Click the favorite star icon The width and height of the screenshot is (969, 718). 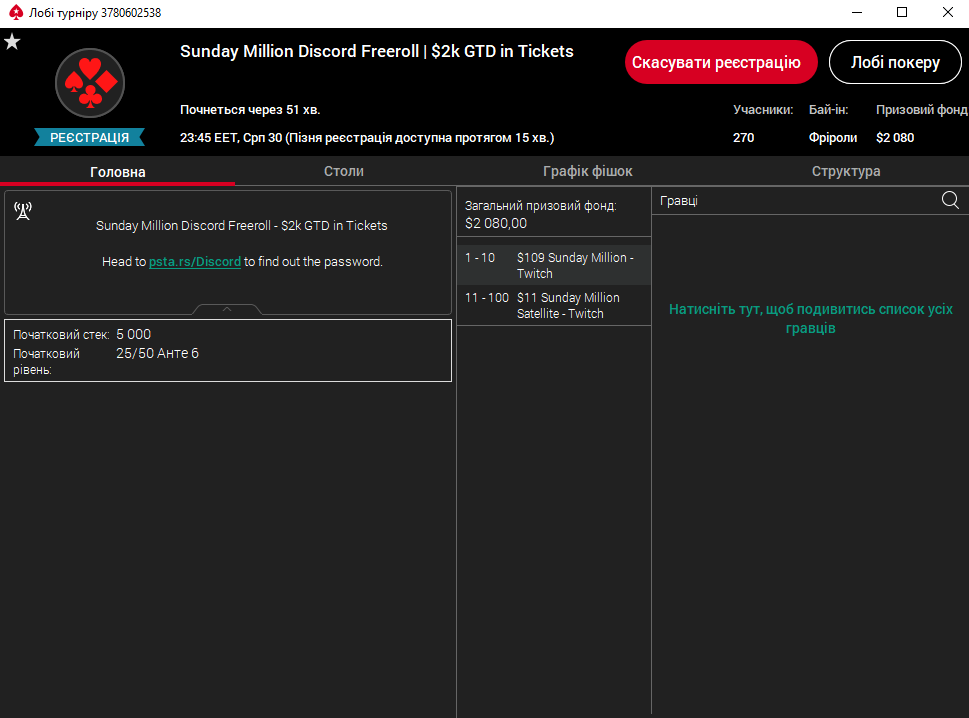12,42
